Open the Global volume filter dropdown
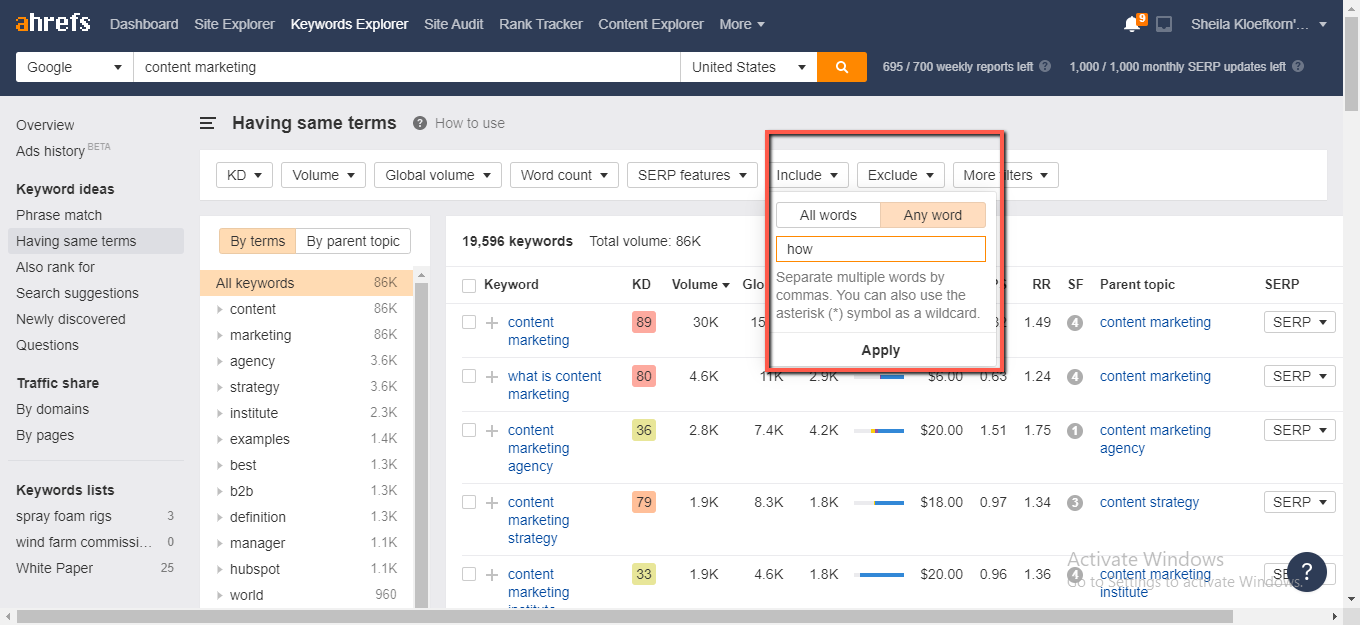This screenshot has width=1360, height=625. tap(438, 175)
